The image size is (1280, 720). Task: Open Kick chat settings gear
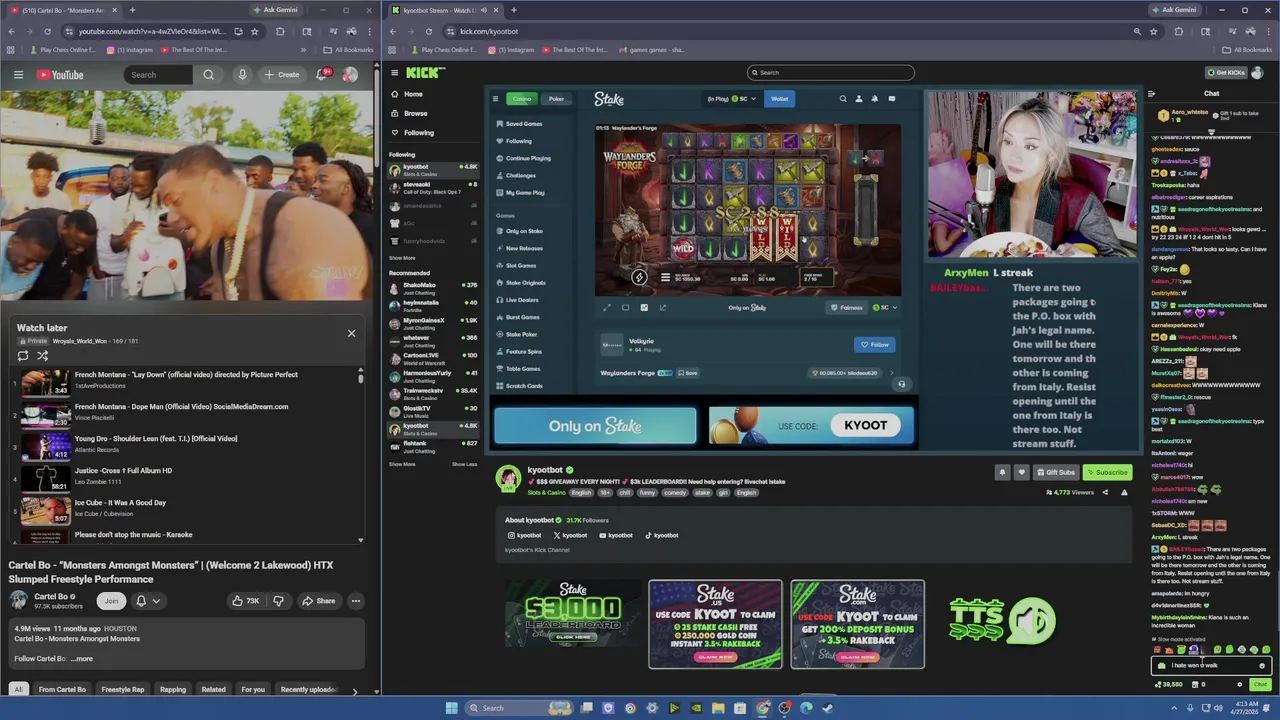1240,685
